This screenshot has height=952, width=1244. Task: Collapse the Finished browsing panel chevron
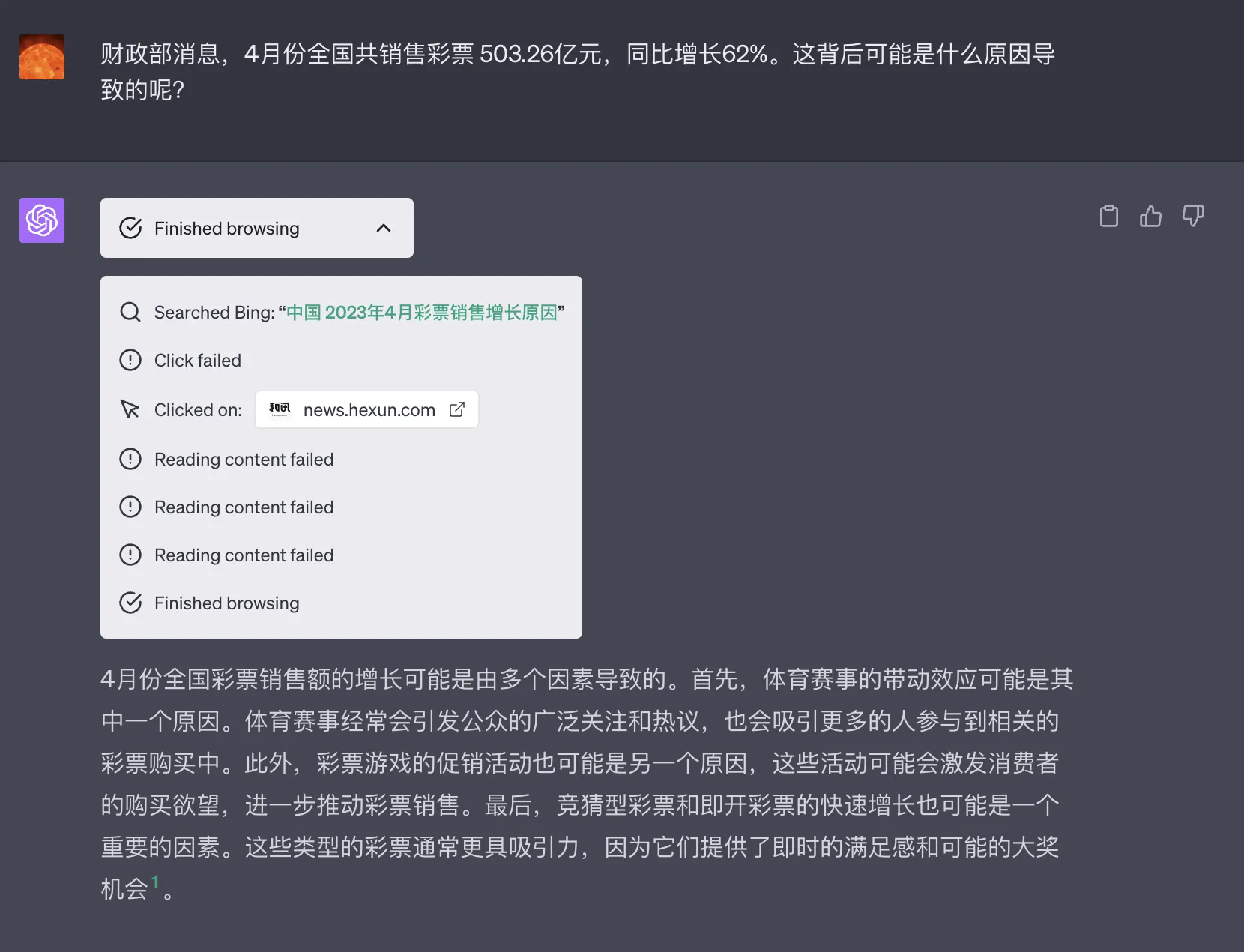point(384,228)
